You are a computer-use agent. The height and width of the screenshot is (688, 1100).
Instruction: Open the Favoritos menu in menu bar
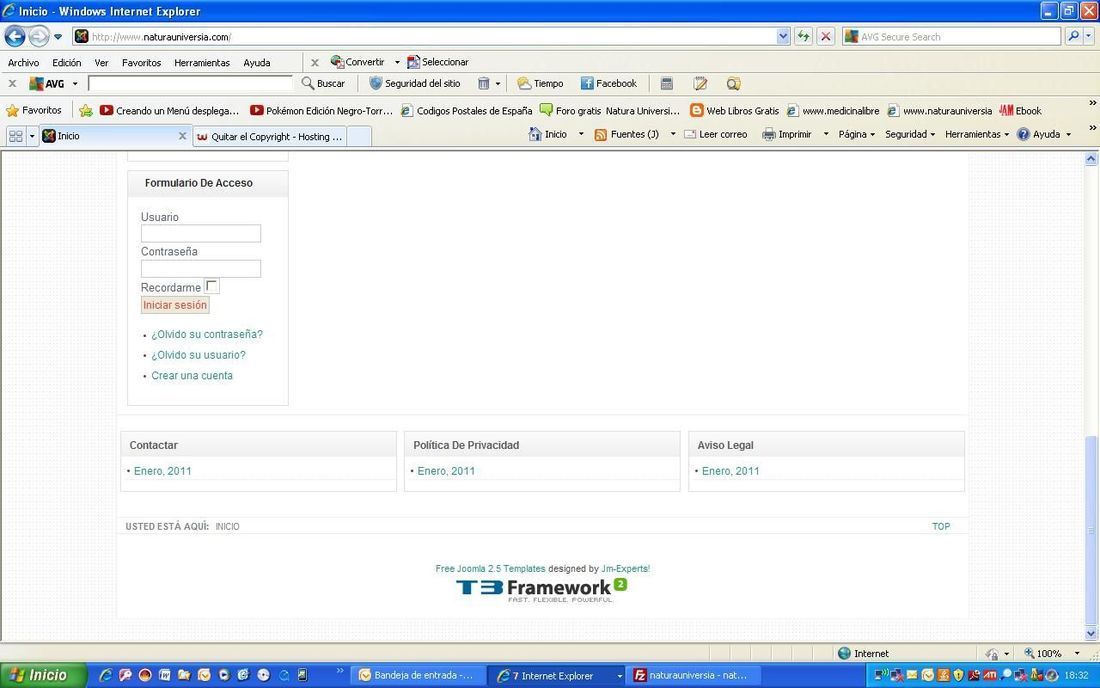[141, 62]
